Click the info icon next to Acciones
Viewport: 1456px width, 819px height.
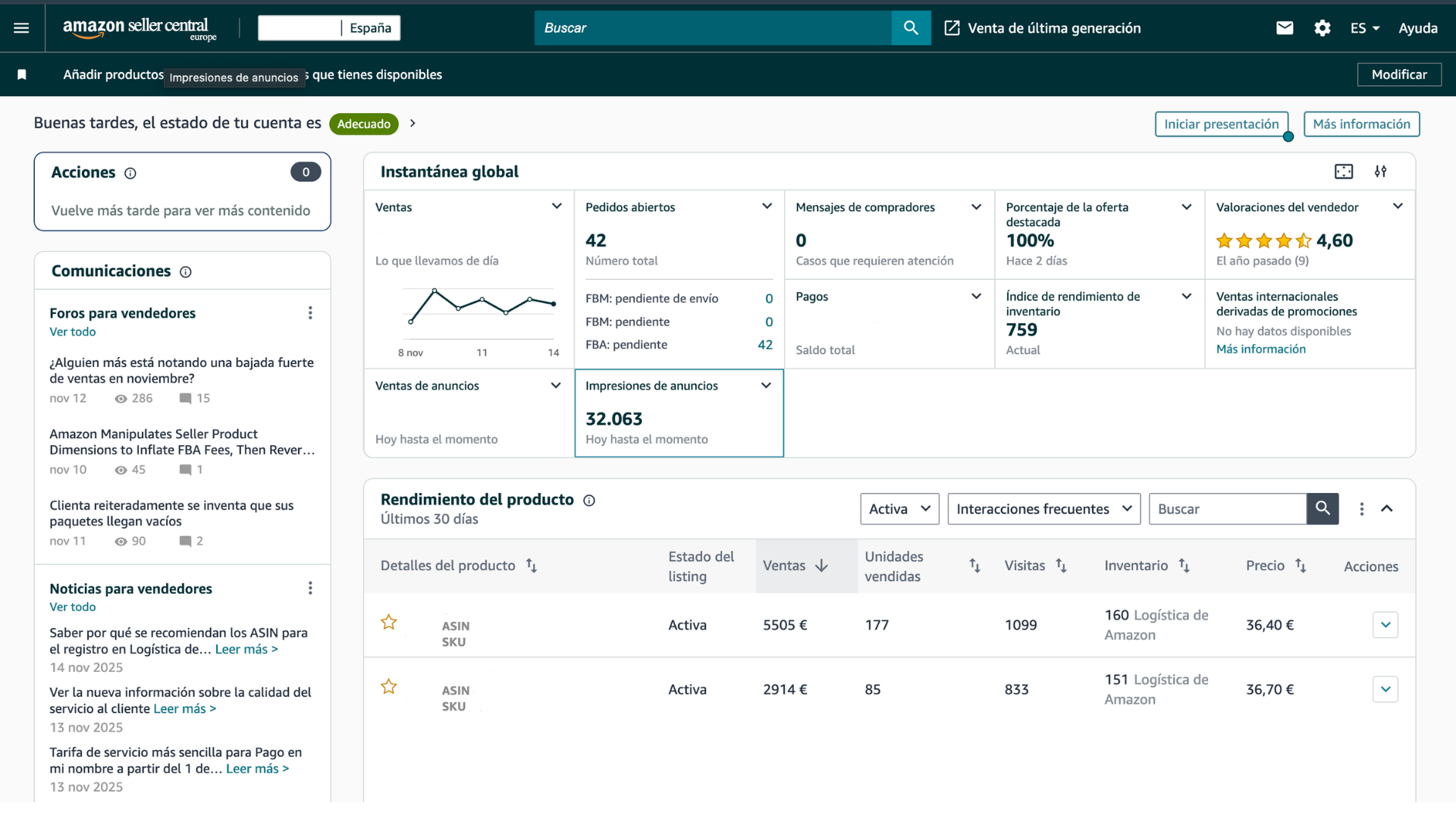130,174
